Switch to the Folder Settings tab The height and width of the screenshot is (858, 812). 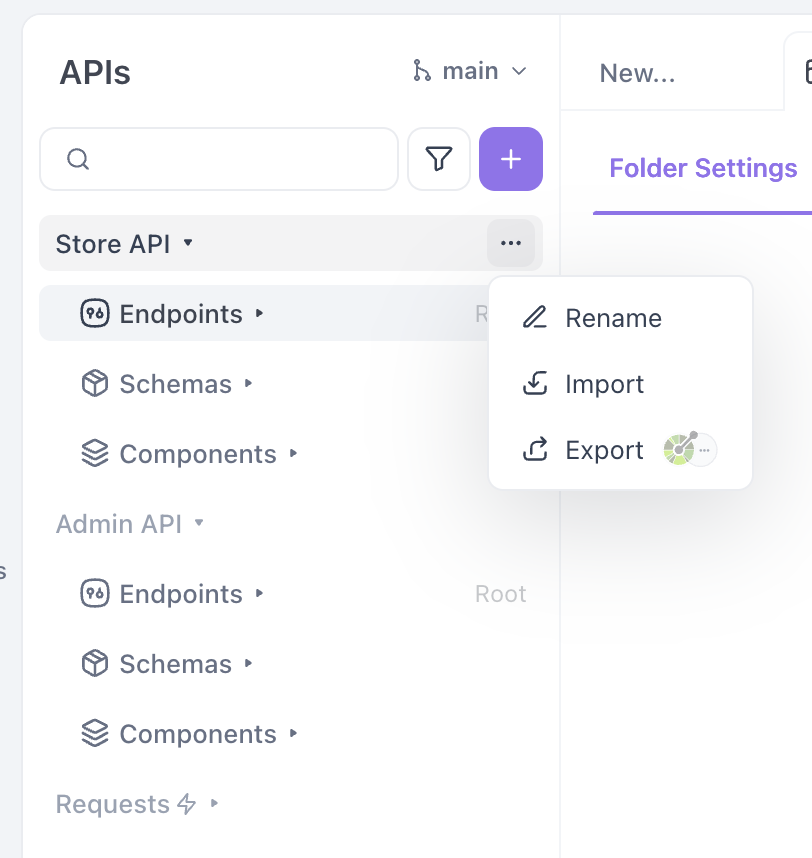[703, 168]
